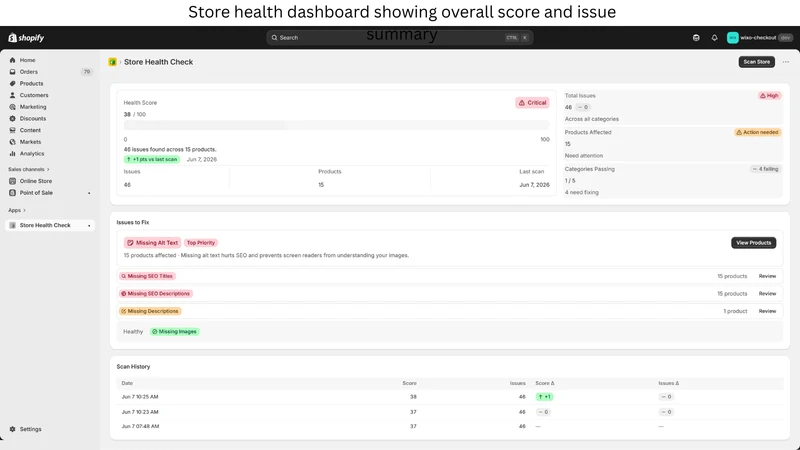Open Discounts in the sidebar

pyautogui.click(x=33, y=118)
